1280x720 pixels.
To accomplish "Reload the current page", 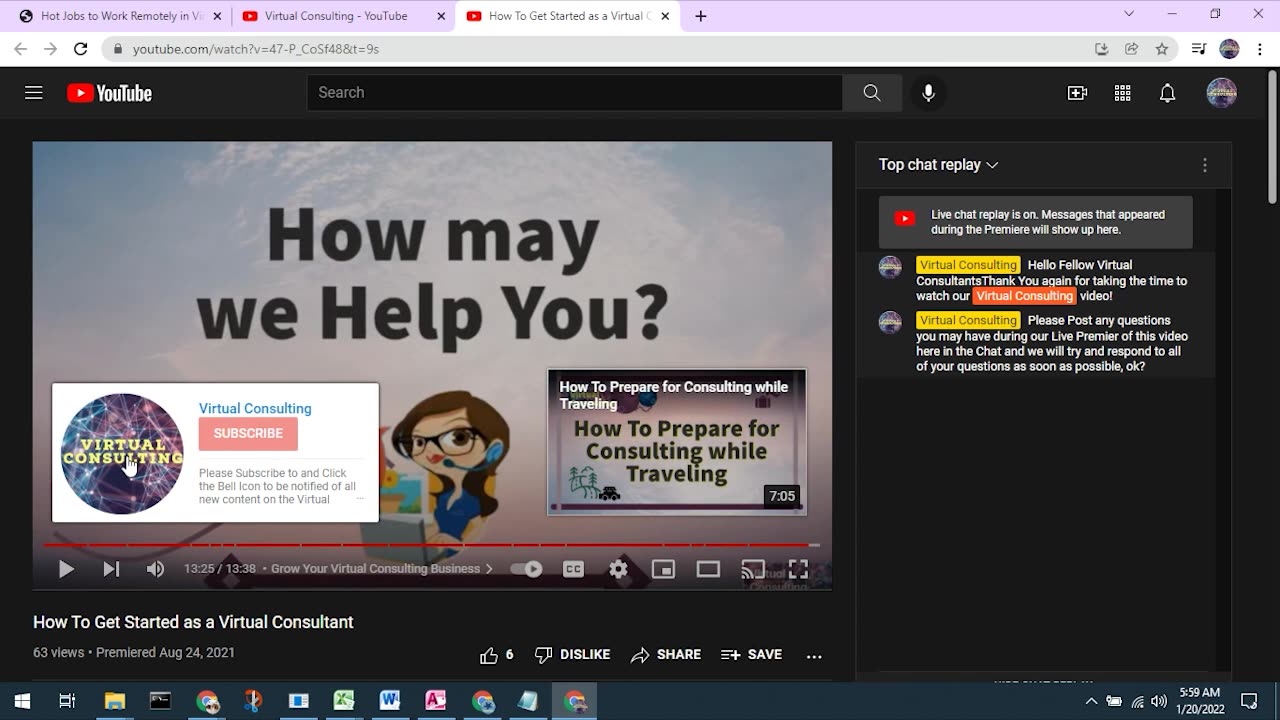I will pyautogui.click(x=81, y=49).
